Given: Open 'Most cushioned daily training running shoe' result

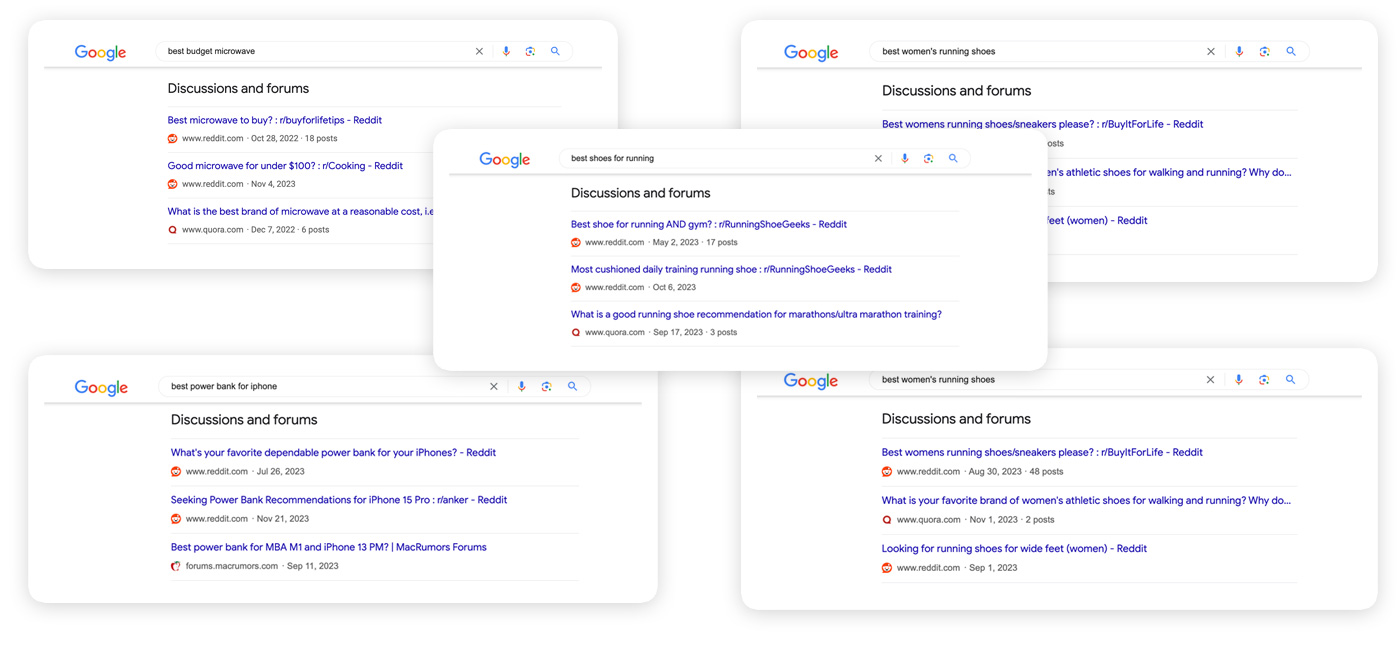Looking at the screenshot, I should pos(731,270).
